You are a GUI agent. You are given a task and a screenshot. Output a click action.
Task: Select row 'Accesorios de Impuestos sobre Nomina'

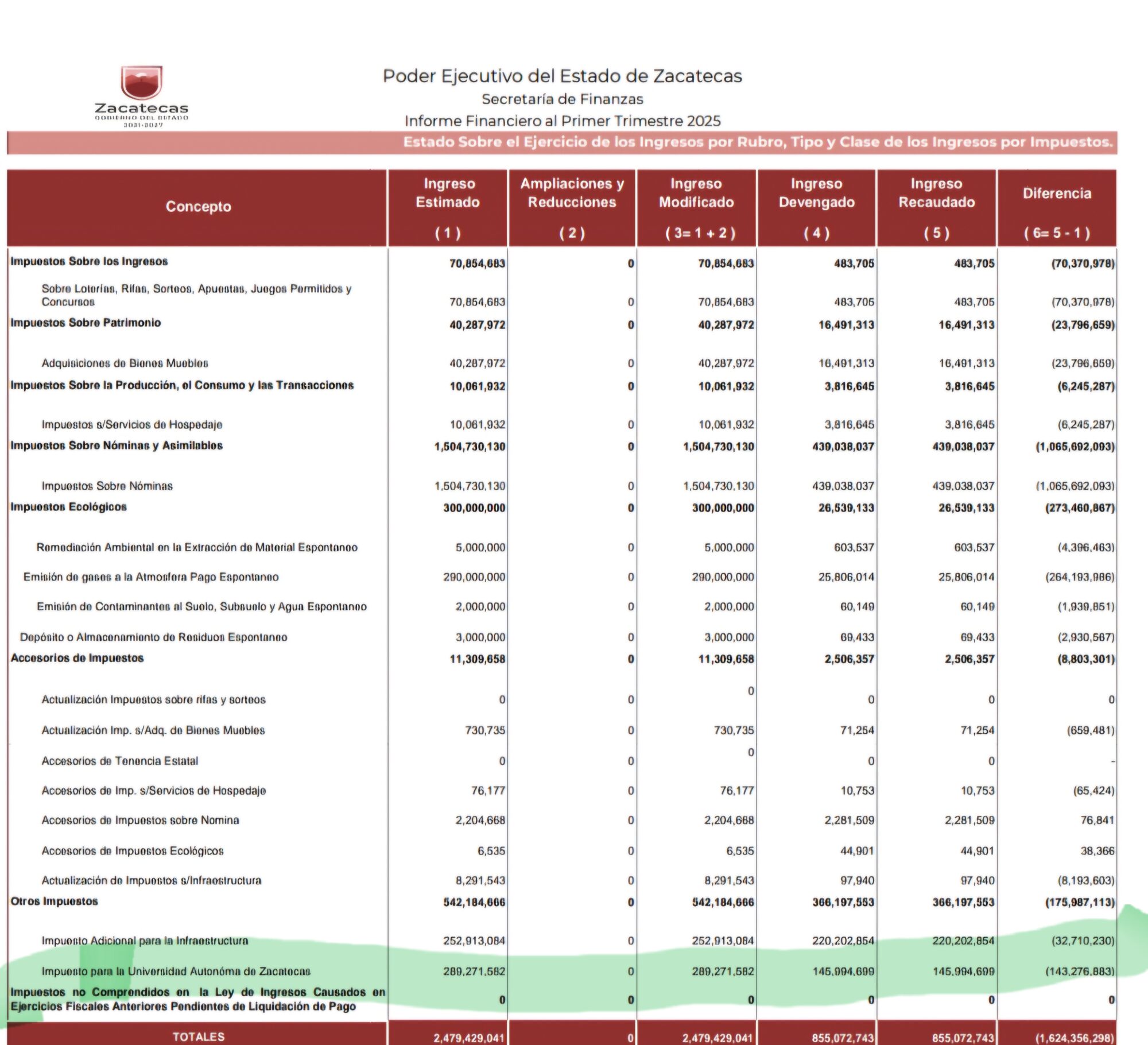click(563, 820)
